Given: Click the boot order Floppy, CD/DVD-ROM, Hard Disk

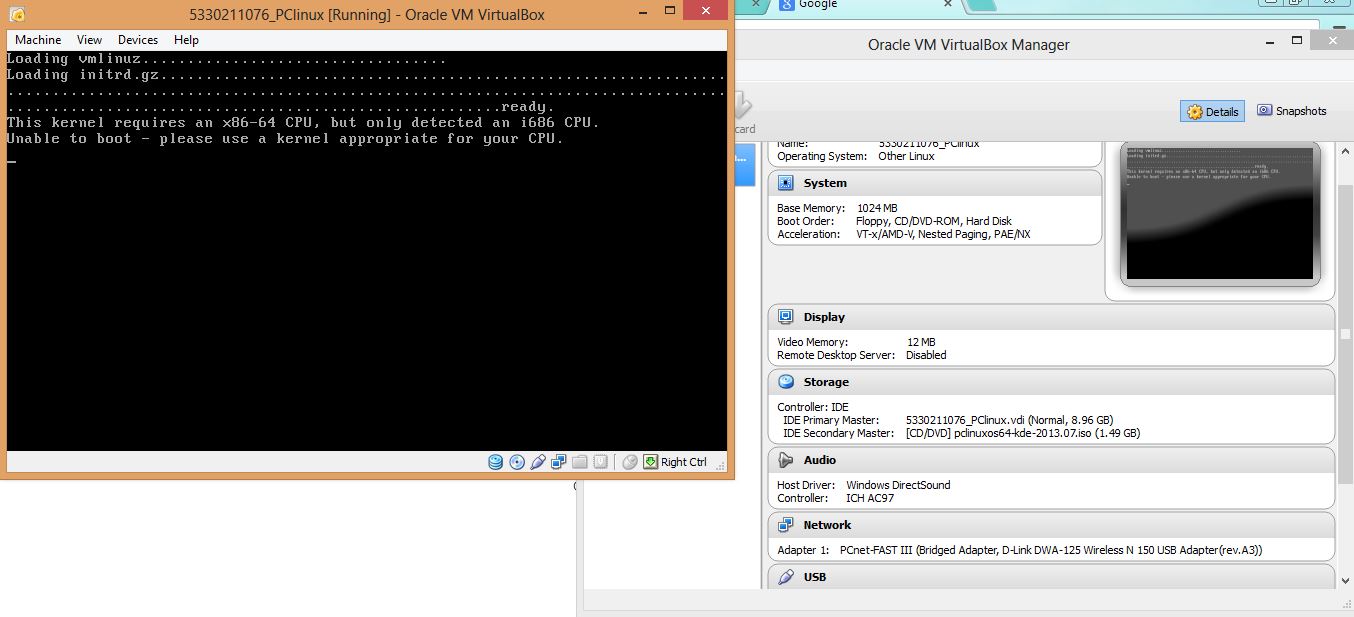Looking at the screenshot, I should pyautogui.click(x=934, y=221).
